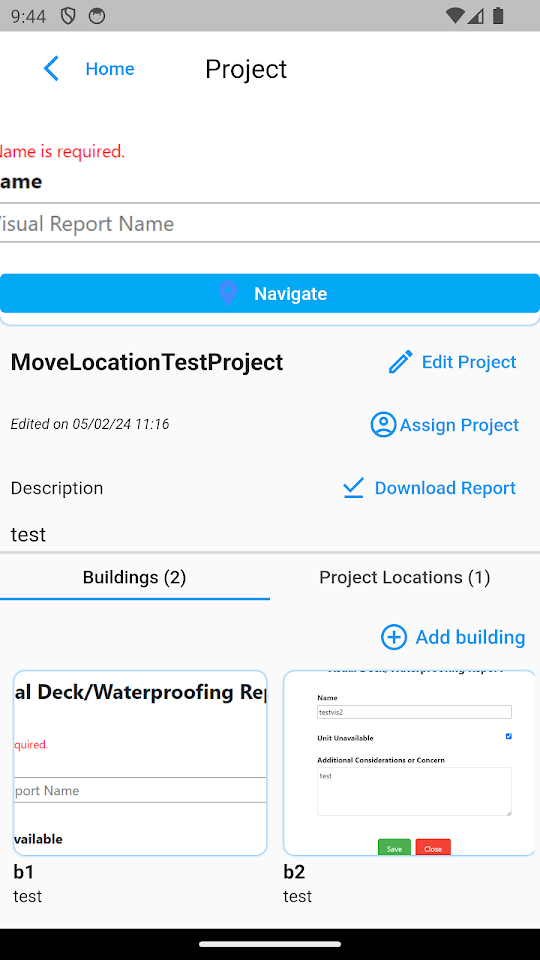Tap the checkmark icon beside Download Report
Viewport: 540px width, 960px height.
(353, 487)
